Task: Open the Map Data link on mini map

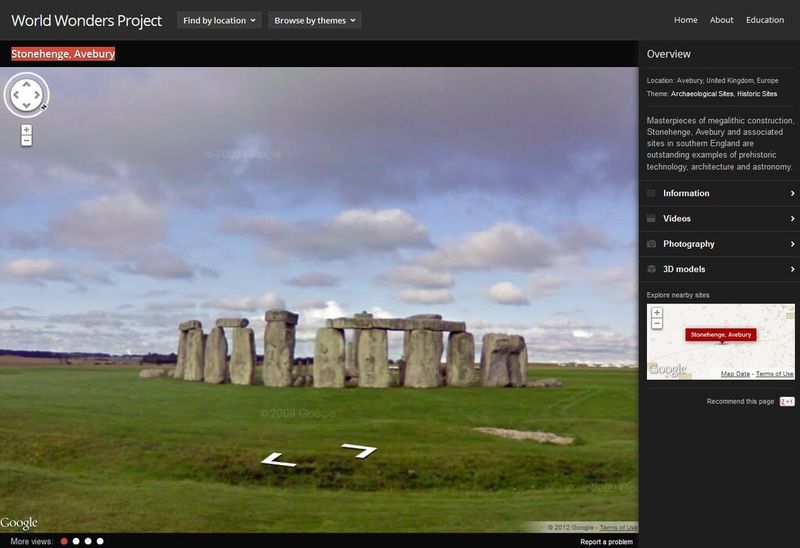Action: coord(735,374)
